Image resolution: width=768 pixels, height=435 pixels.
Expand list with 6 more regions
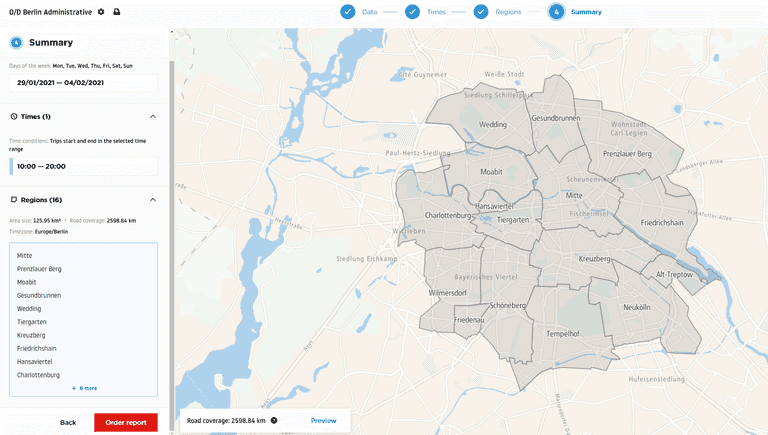[x=84, y=388]
